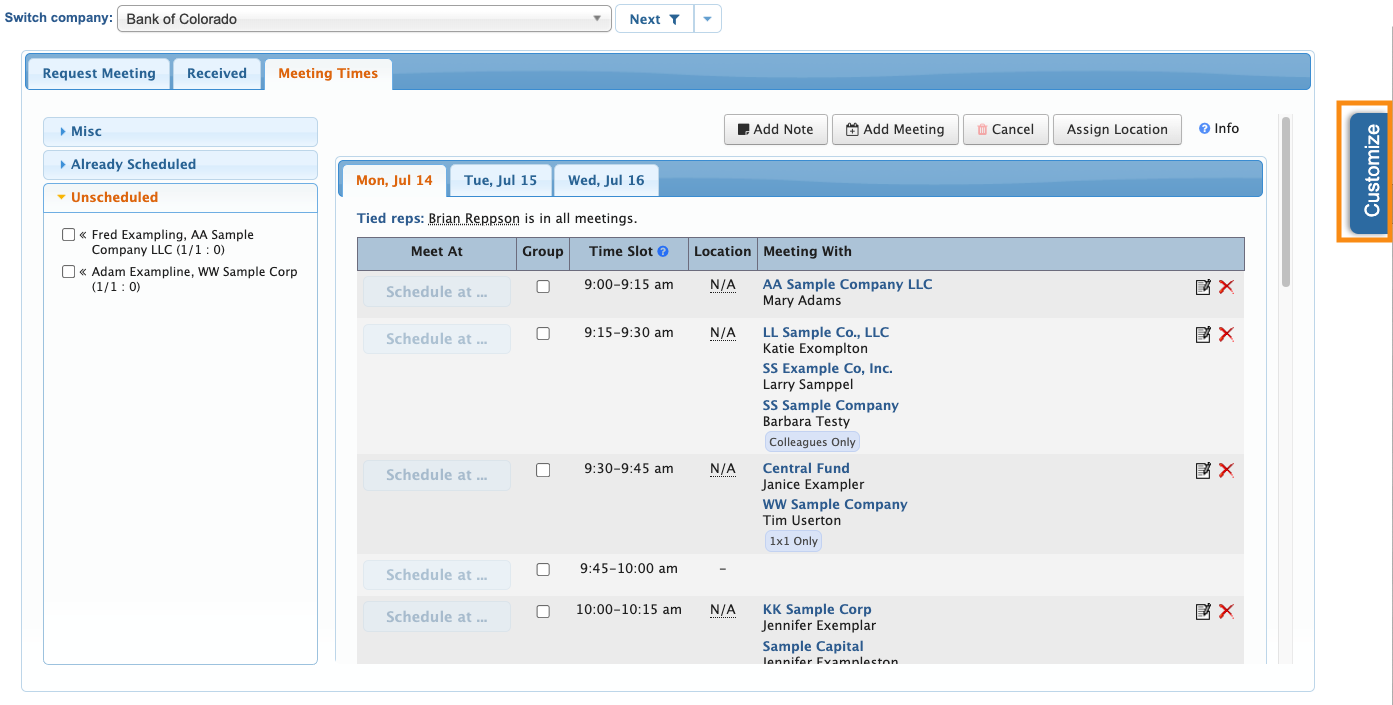
Task: Delete the Central Fund meeting row
Action: (x=1226, y=471)
